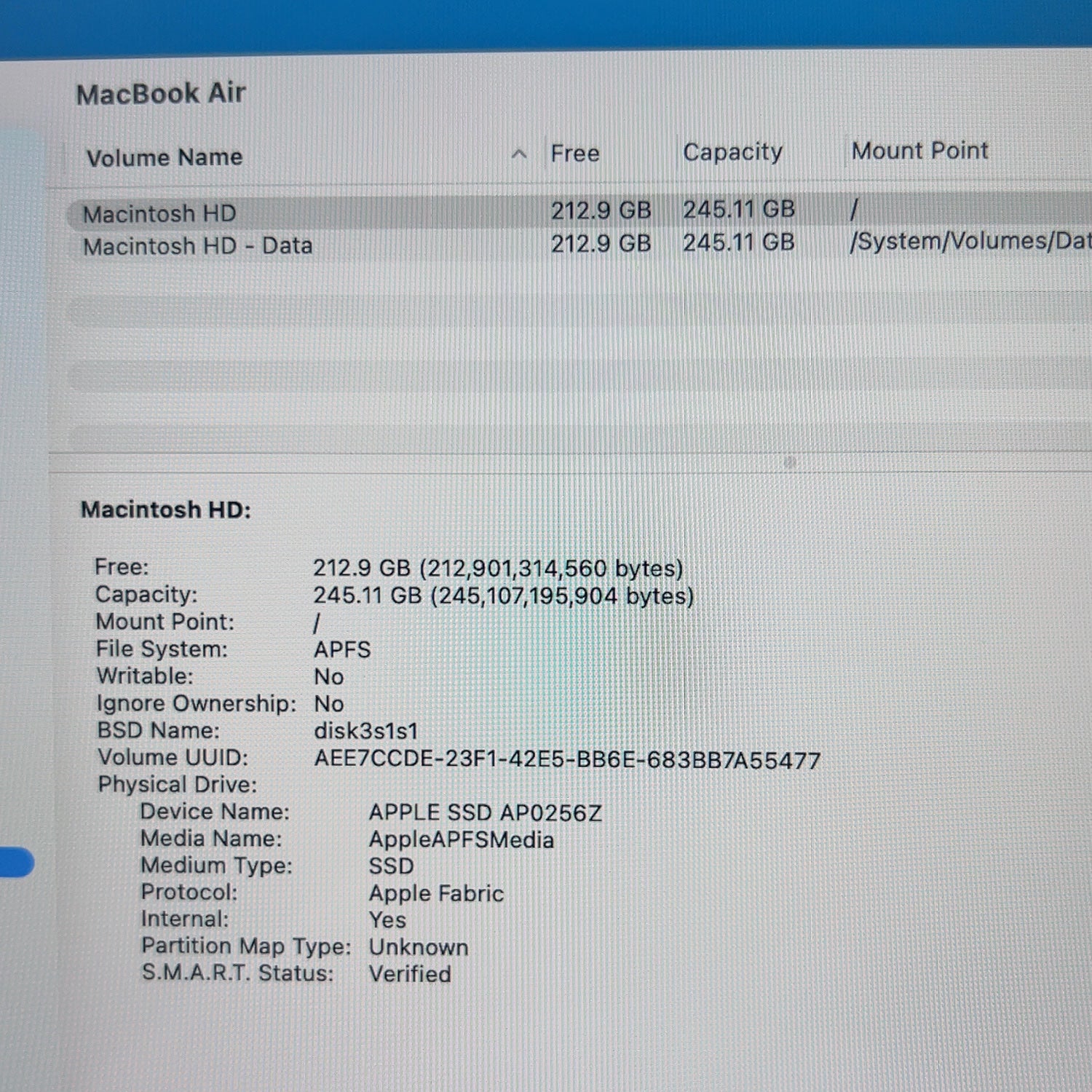
Task: Click the Apple Fabric protocol value
Action: click(436, 893)
